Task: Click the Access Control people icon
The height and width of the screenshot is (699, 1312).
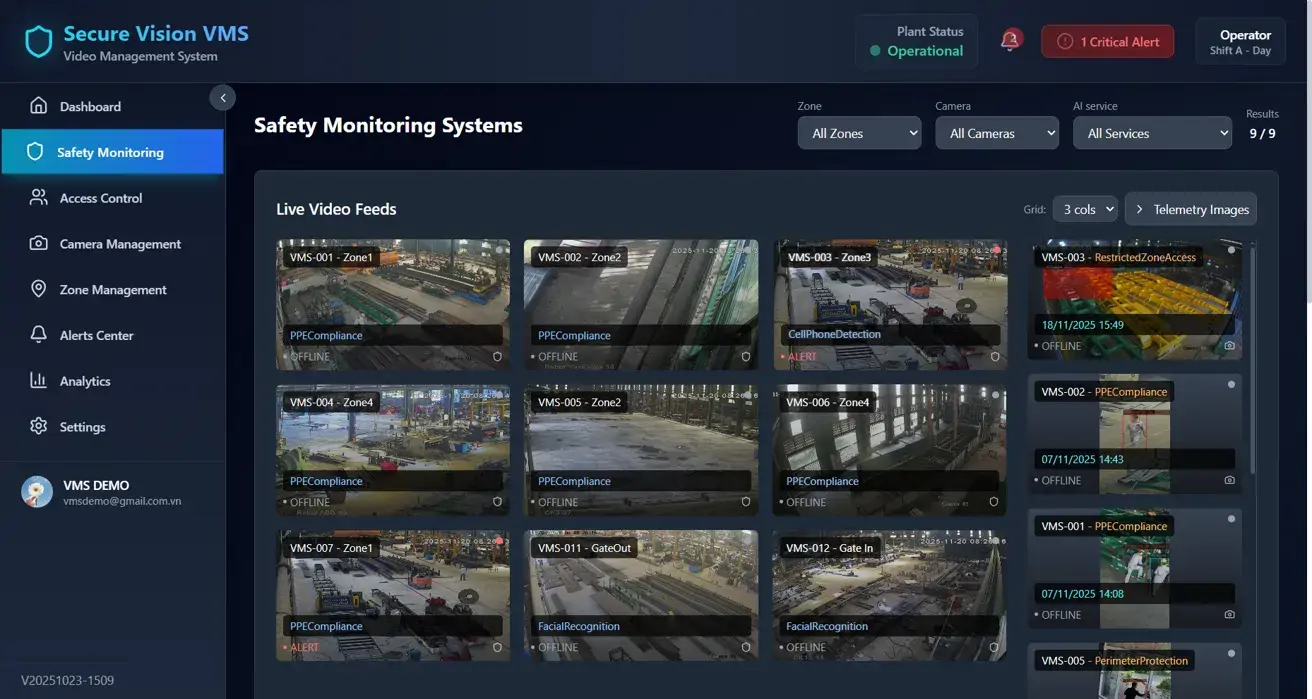Action: [x=39, y=198]
